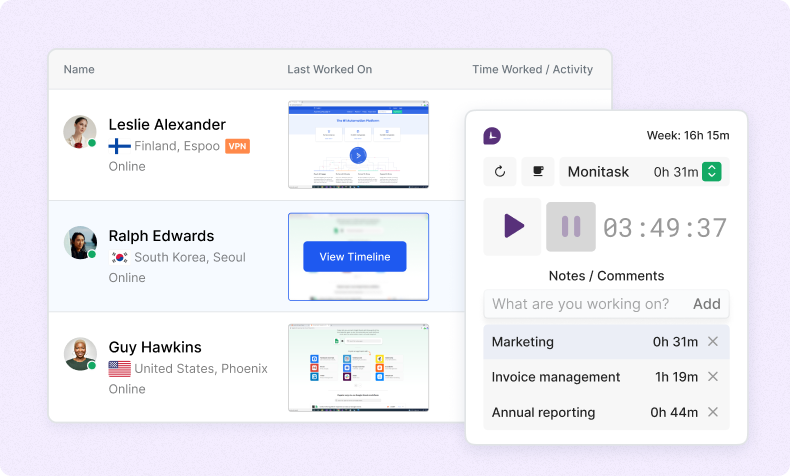Click the Finland flag icon
Viewport: 790px width, 476px height.
(119, 146)
